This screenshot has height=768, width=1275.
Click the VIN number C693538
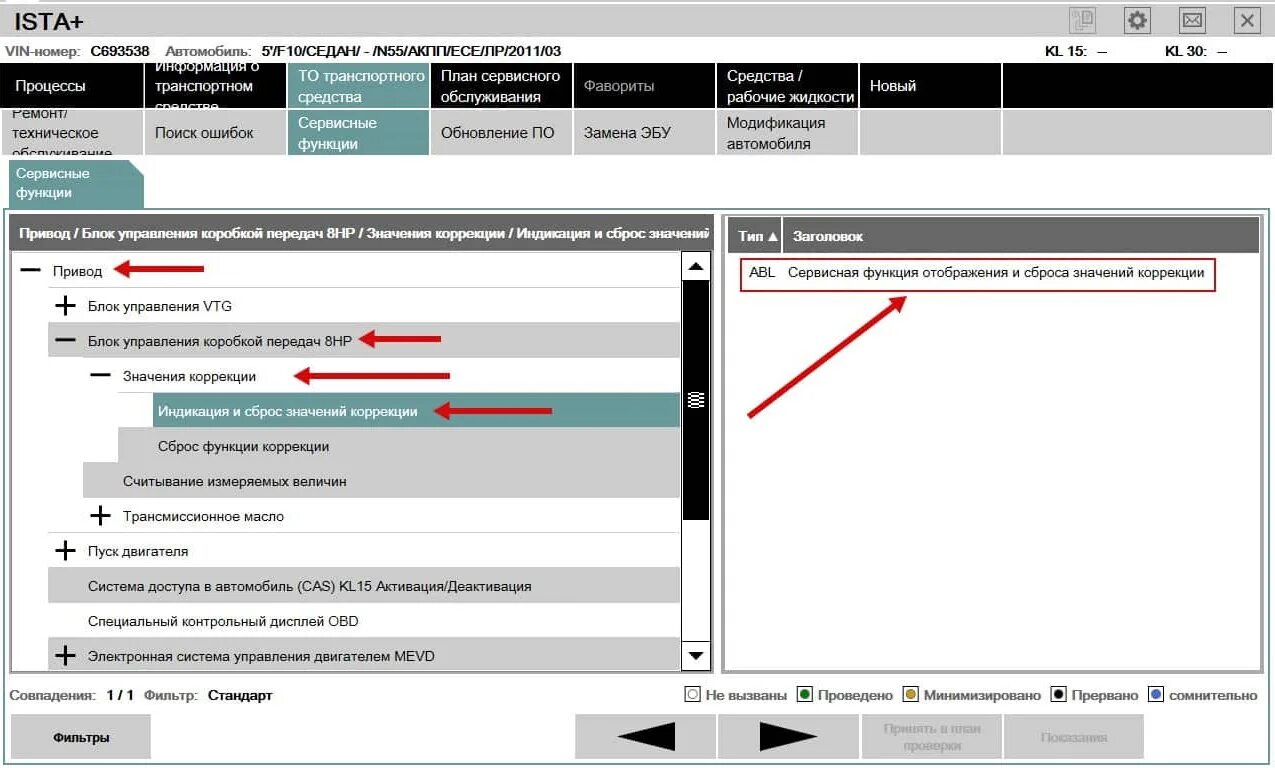(120, 51)
